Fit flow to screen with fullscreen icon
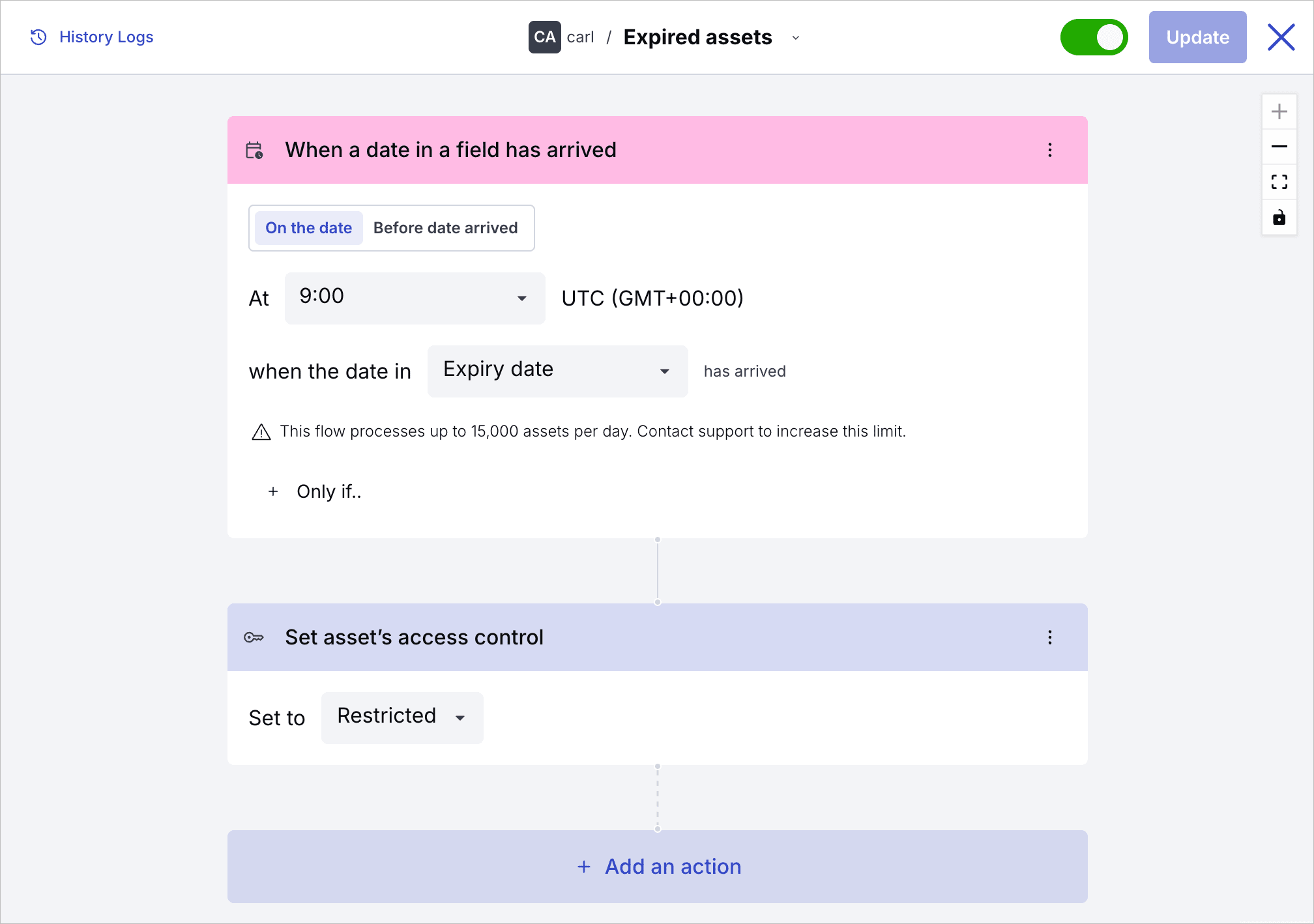The height and width of the screenshot is (924, 1314). click(x=1279, y=182)
